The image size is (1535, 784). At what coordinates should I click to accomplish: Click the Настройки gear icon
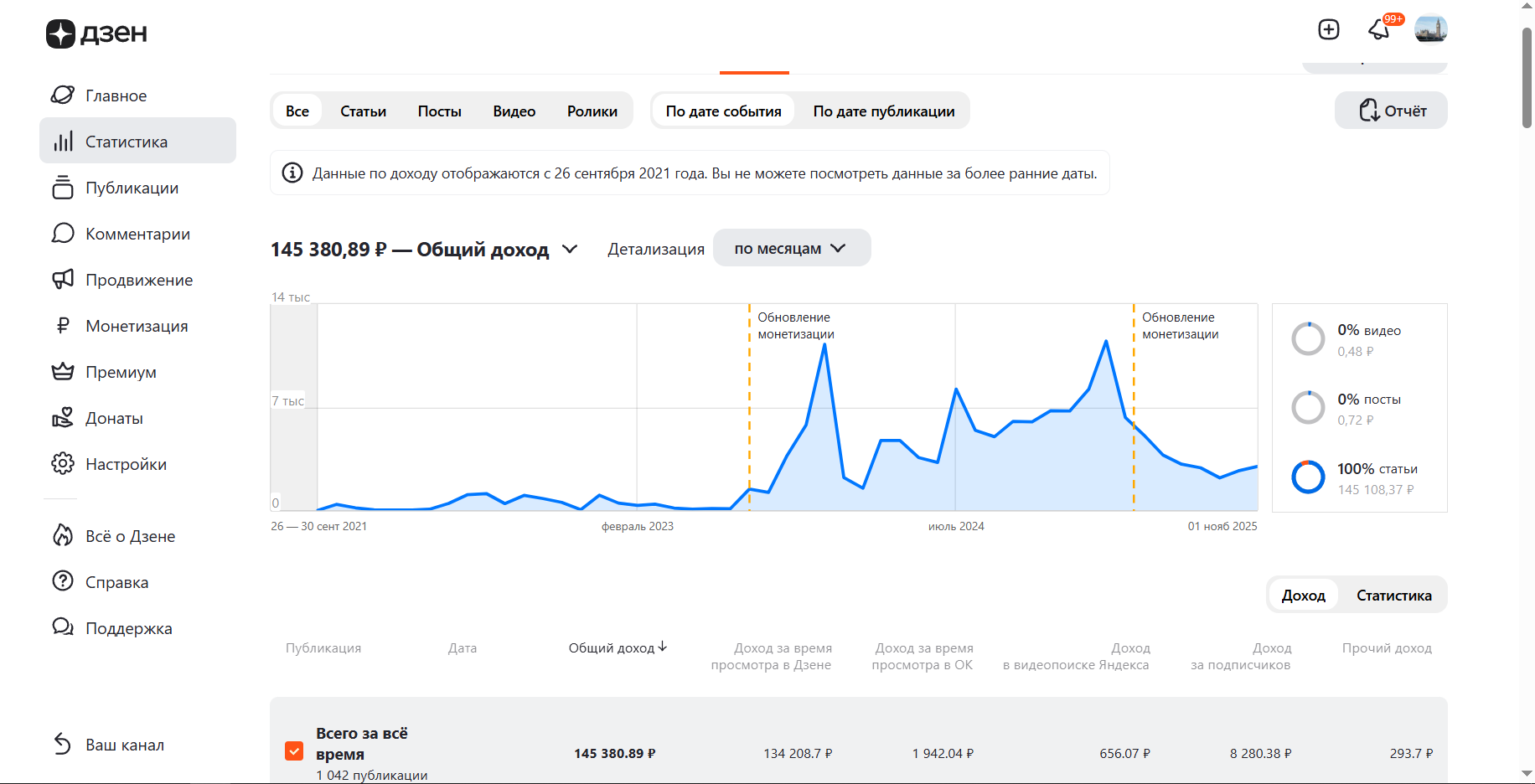point(63,464)
